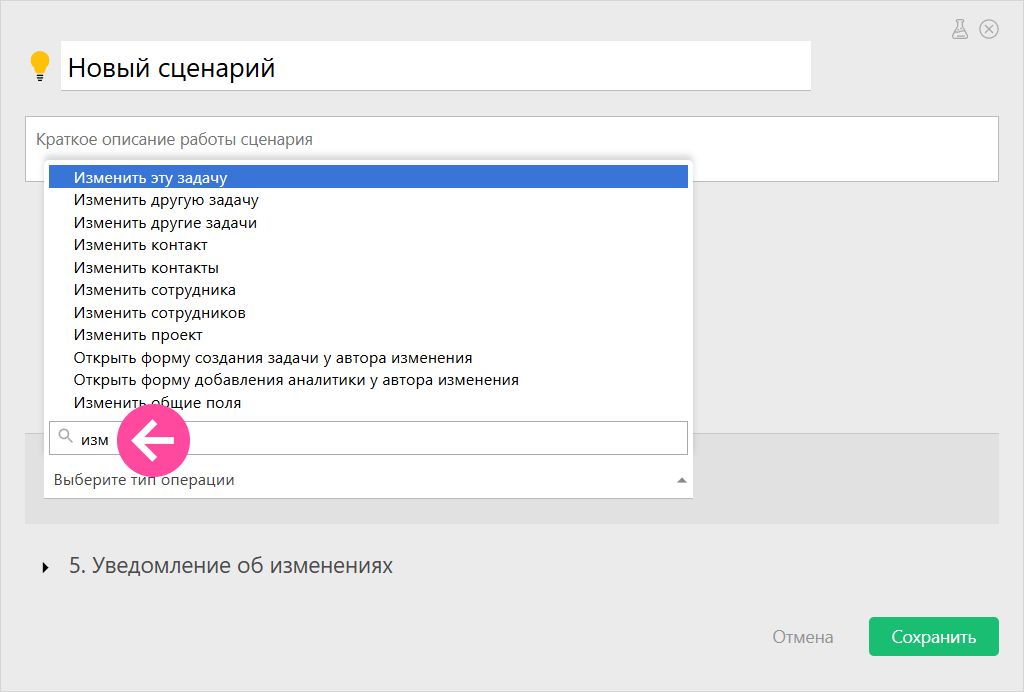
Task: Click the "Отмена" link
Action: 803,637
